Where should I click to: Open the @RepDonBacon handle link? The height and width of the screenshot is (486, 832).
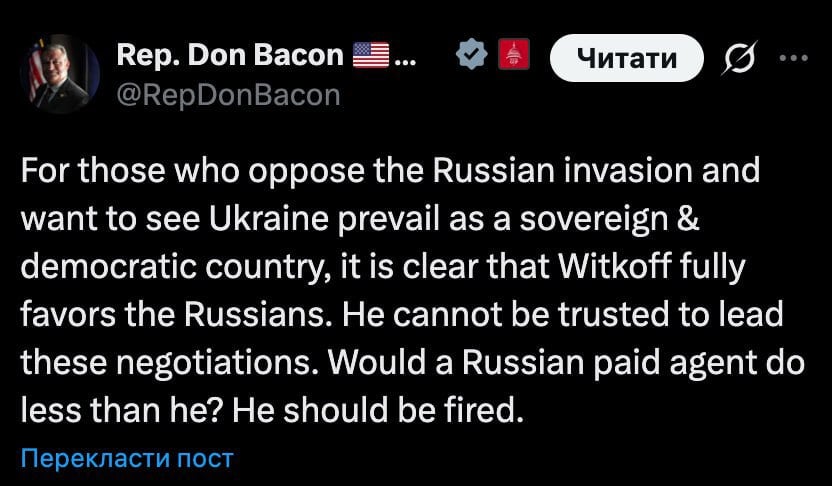click(228, 94)
